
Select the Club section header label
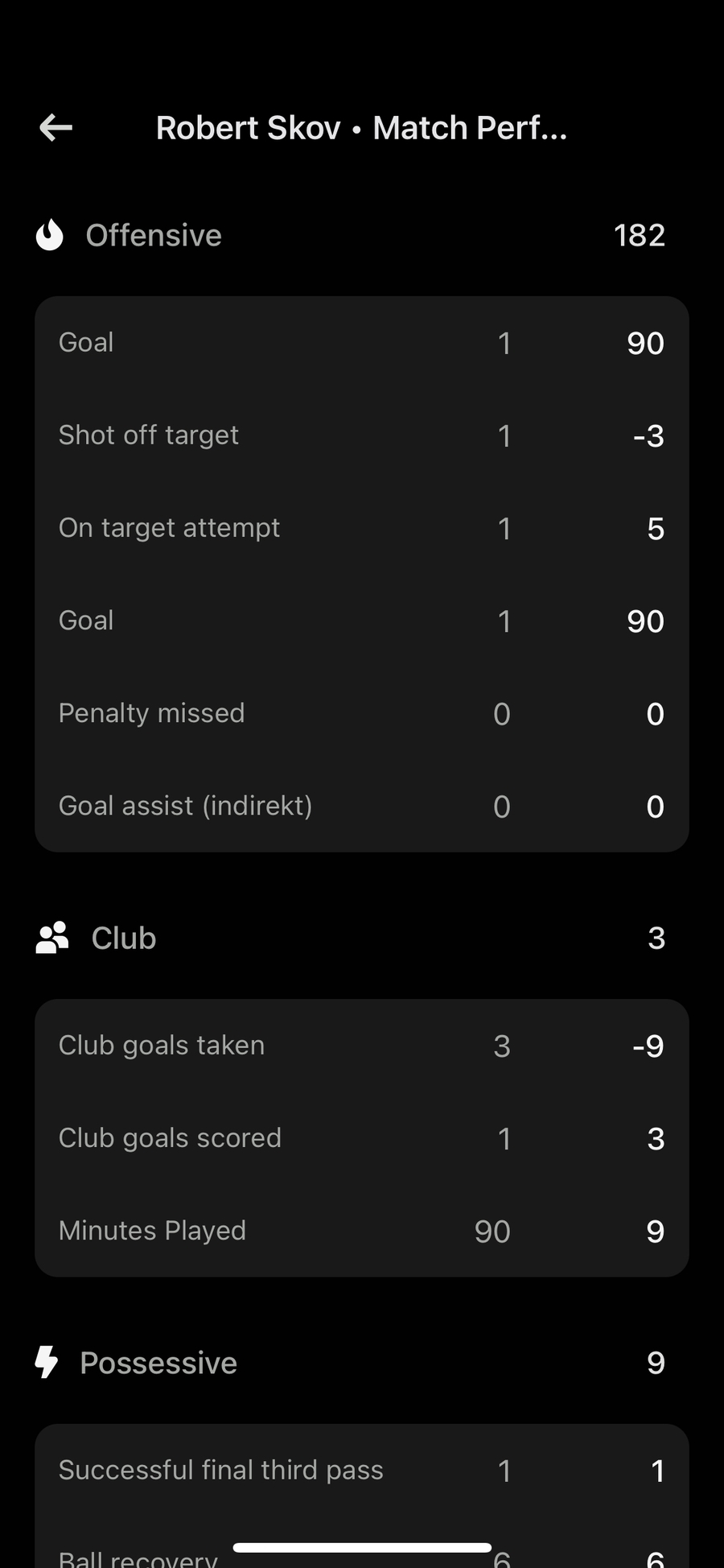[123, 939]
